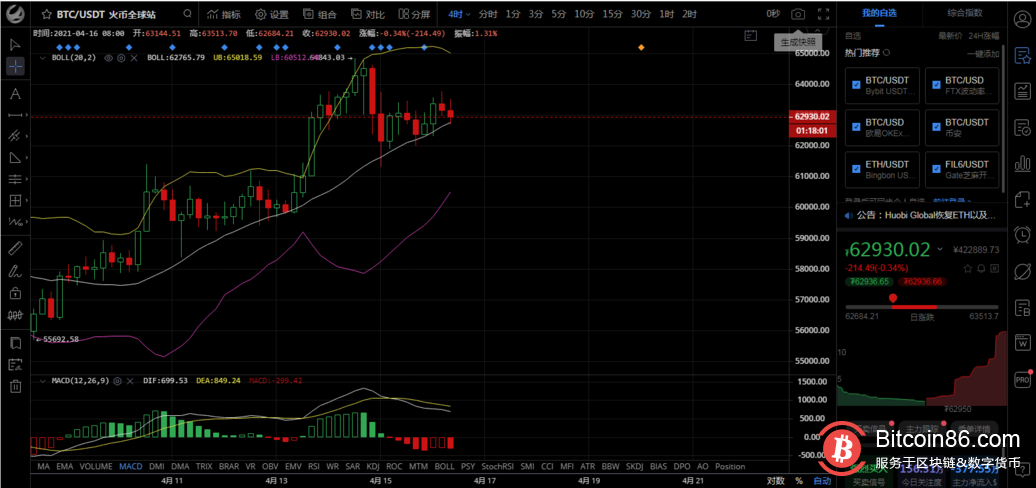The height and width of the screenshot is (488, 1036).
Task: Open the 指标 indicators menu
Action: click(x=223, y=14)
